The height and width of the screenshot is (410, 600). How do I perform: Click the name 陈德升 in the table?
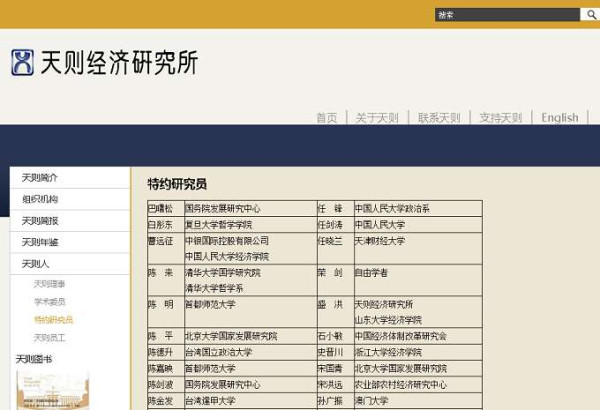[x=160, y=352]
